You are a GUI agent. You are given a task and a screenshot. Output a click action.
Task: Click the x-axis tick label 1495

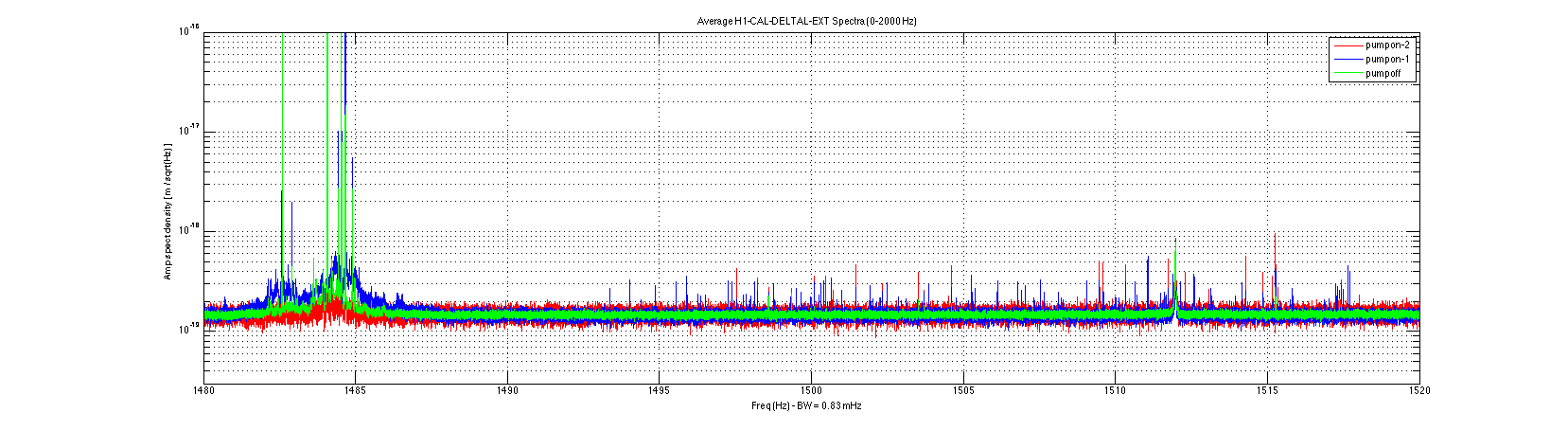(660, 389)
